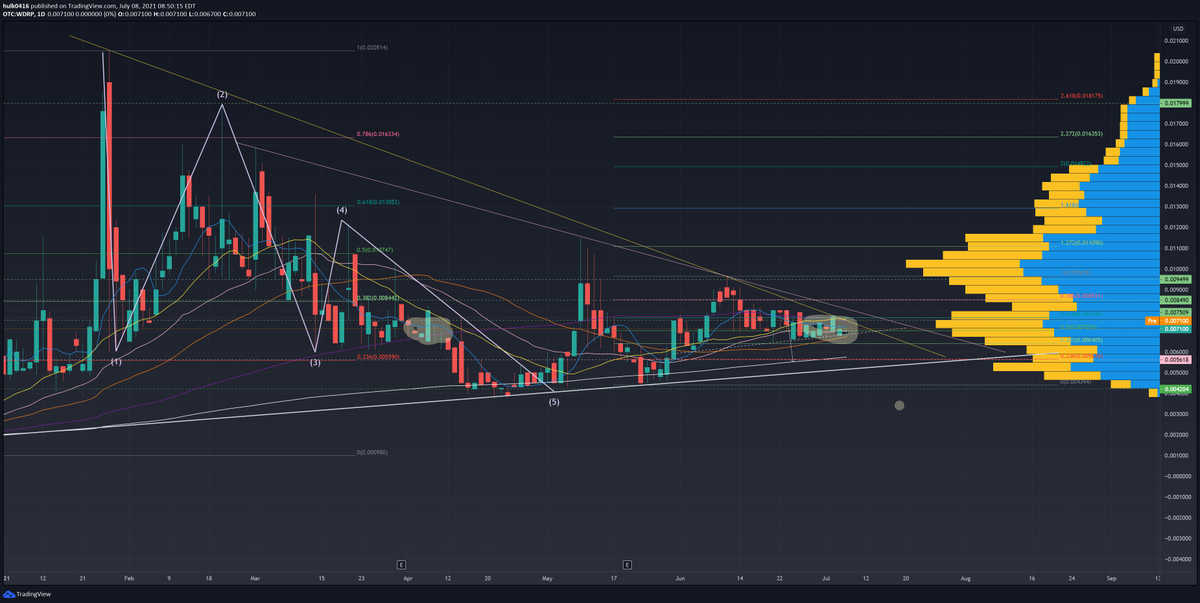Click the Elliott wave (2) label
Image resolution: width=1200 pixels, height=603 pixels.
pos(222,94)
